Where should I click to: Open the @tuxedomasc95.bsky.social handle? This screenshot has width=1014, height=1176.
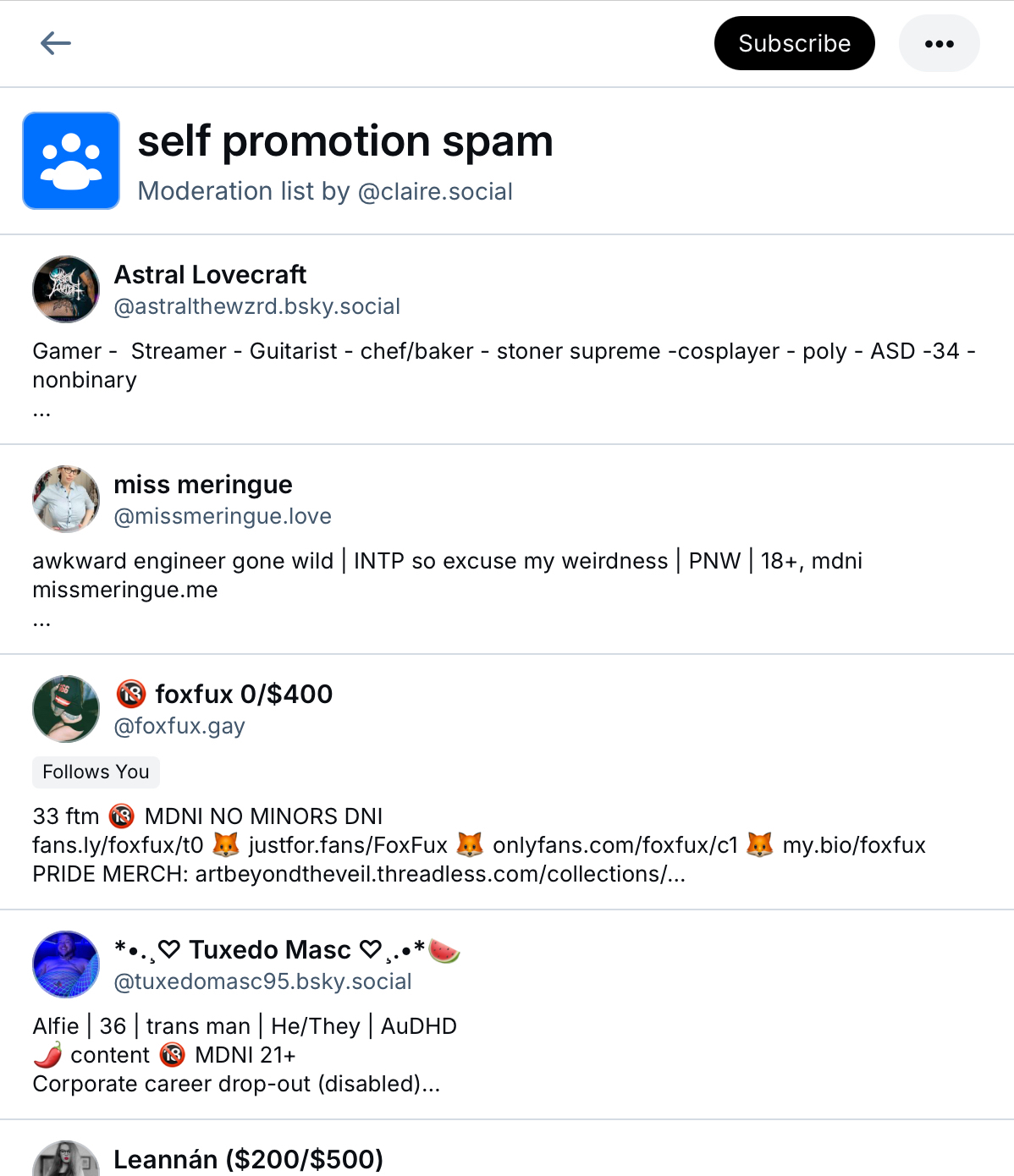pyautogui.click(x=262, y=981)
